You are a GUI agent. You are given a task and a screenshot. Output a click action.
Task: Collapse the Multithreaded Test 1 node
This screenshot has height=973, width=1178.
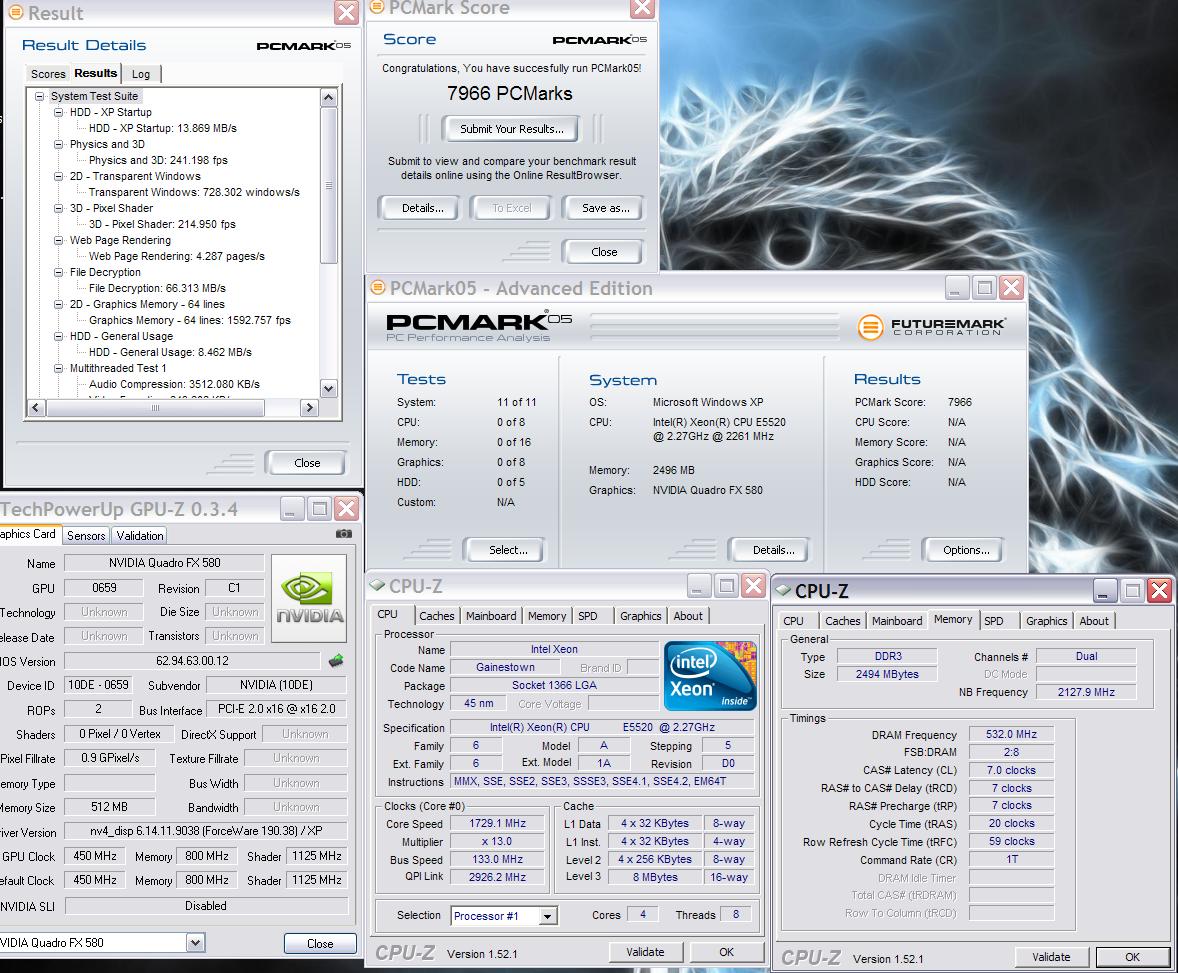click(x=59, y=368)
